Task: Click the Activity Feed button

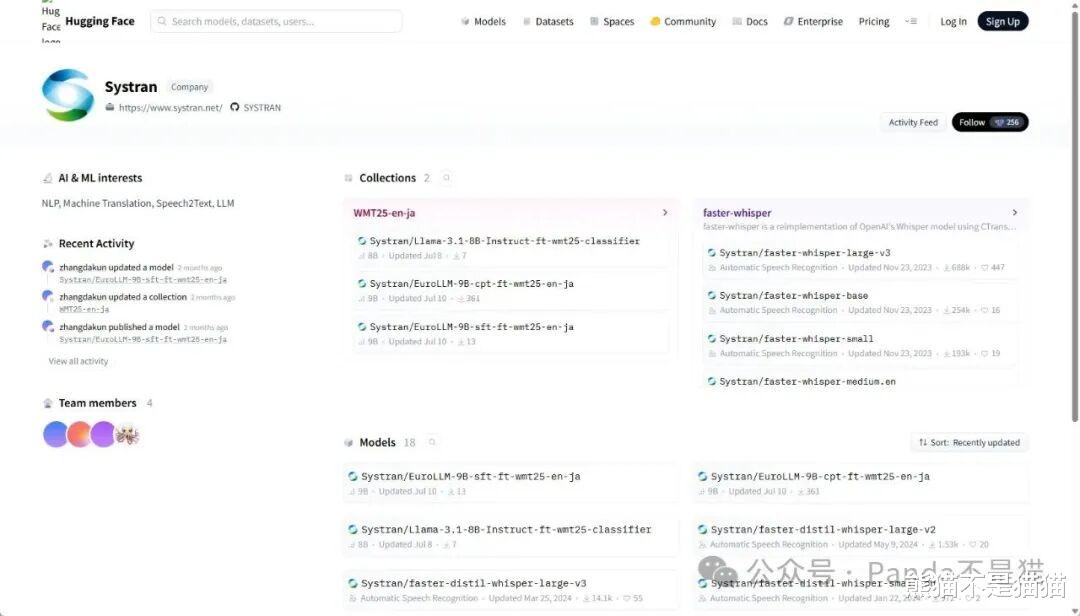Action: 913,122
